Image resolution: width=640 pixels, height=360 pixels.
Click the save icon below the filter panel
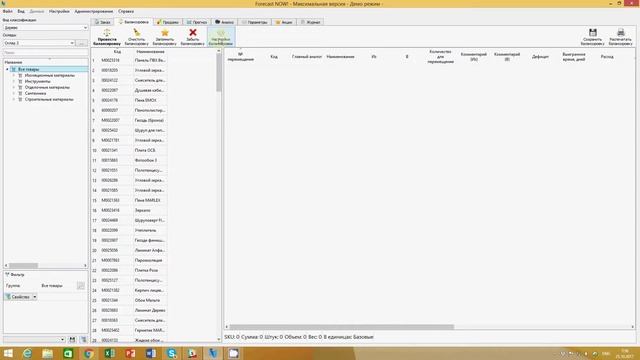coord(72,339)
